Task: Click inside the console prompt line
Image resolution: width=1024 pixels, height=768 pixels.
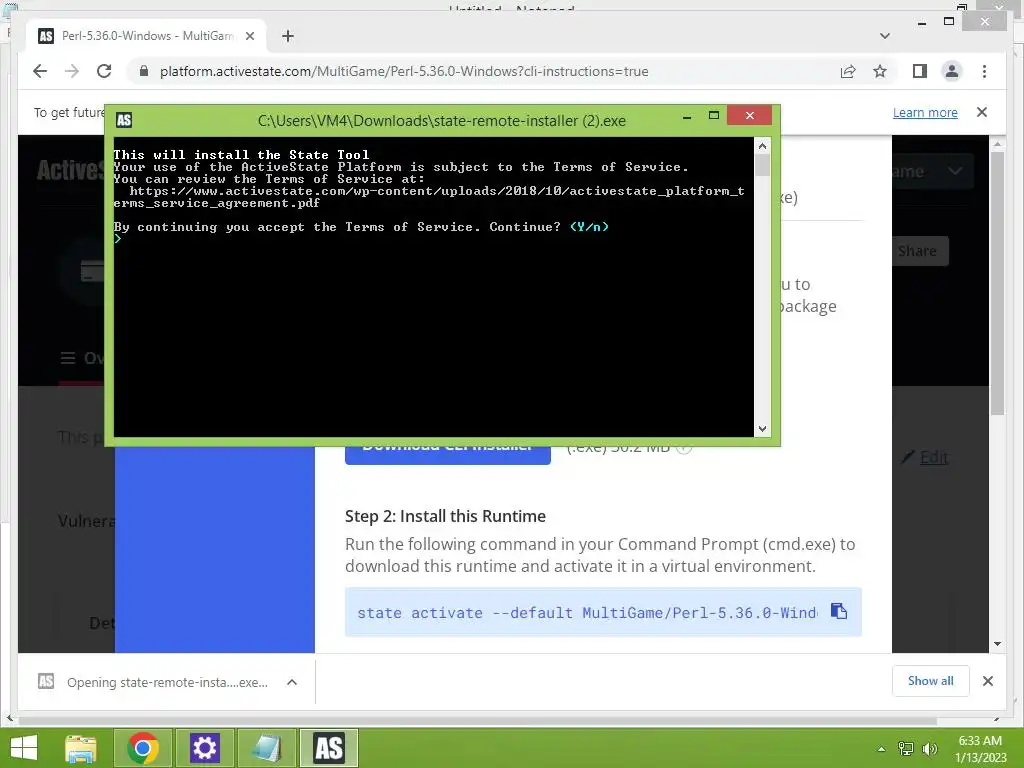Action: tap(433, 238)
